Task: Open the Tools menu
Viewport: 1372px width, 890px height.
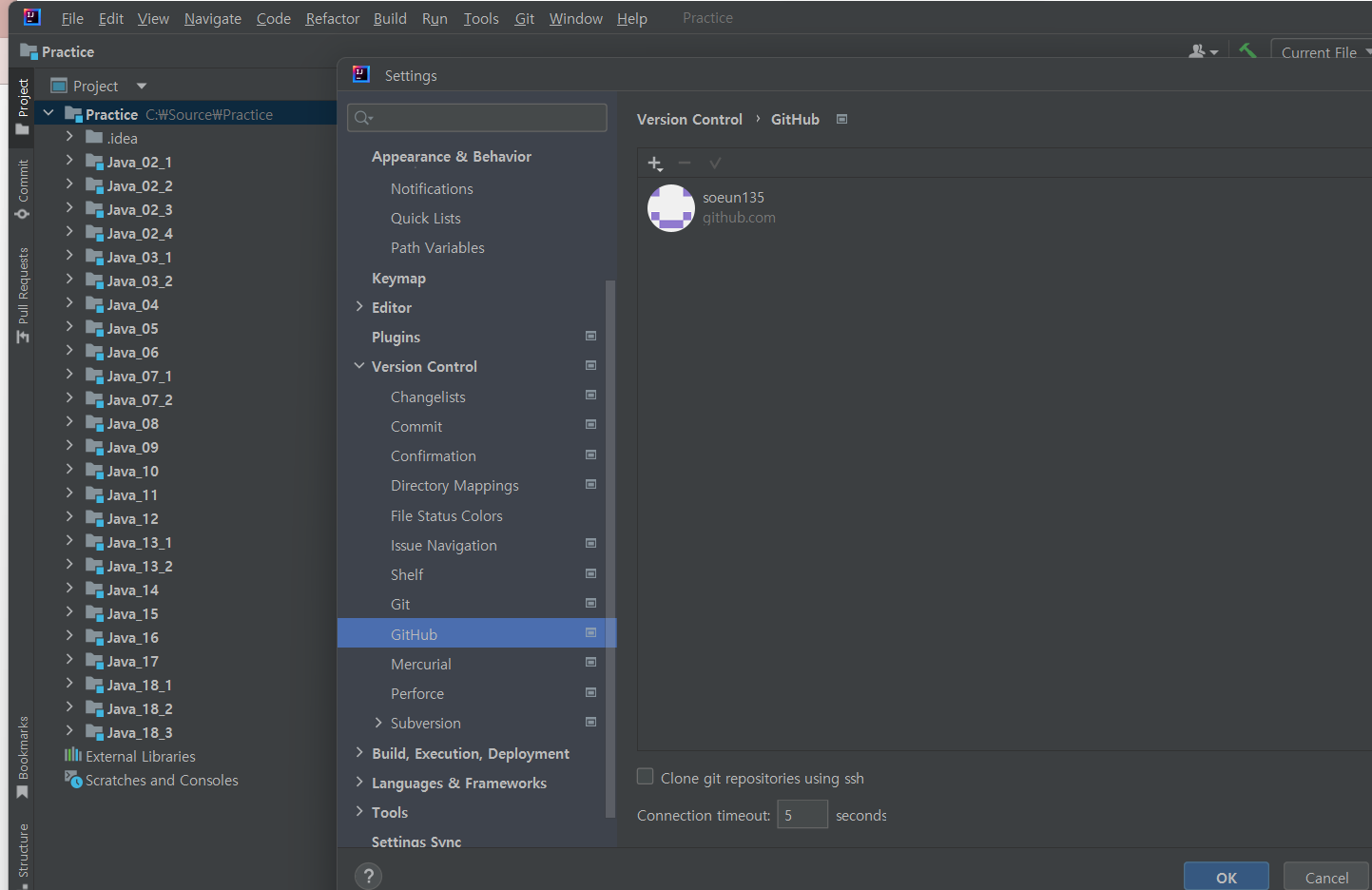Action: [481, 18]
